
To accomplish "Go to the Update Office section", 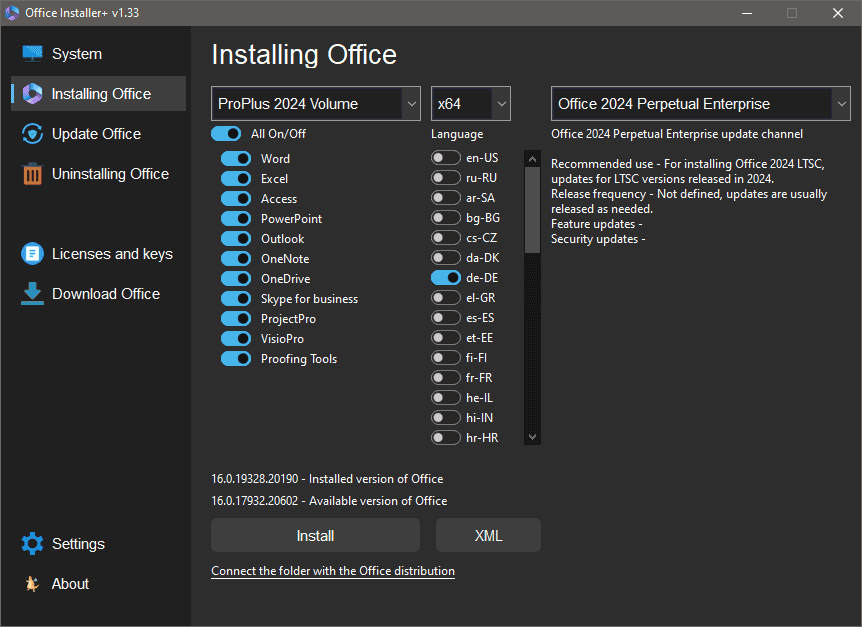I will tap(96, 134).
